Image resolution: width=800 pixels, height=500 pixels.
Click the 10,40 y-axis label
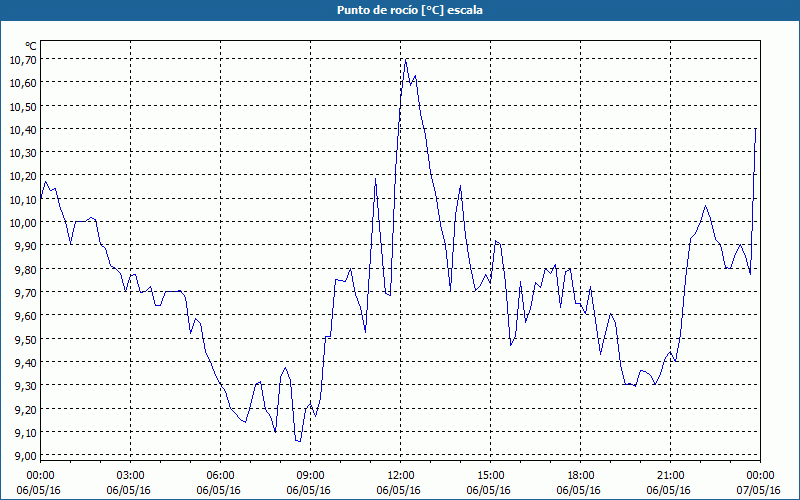pos(23,130)
